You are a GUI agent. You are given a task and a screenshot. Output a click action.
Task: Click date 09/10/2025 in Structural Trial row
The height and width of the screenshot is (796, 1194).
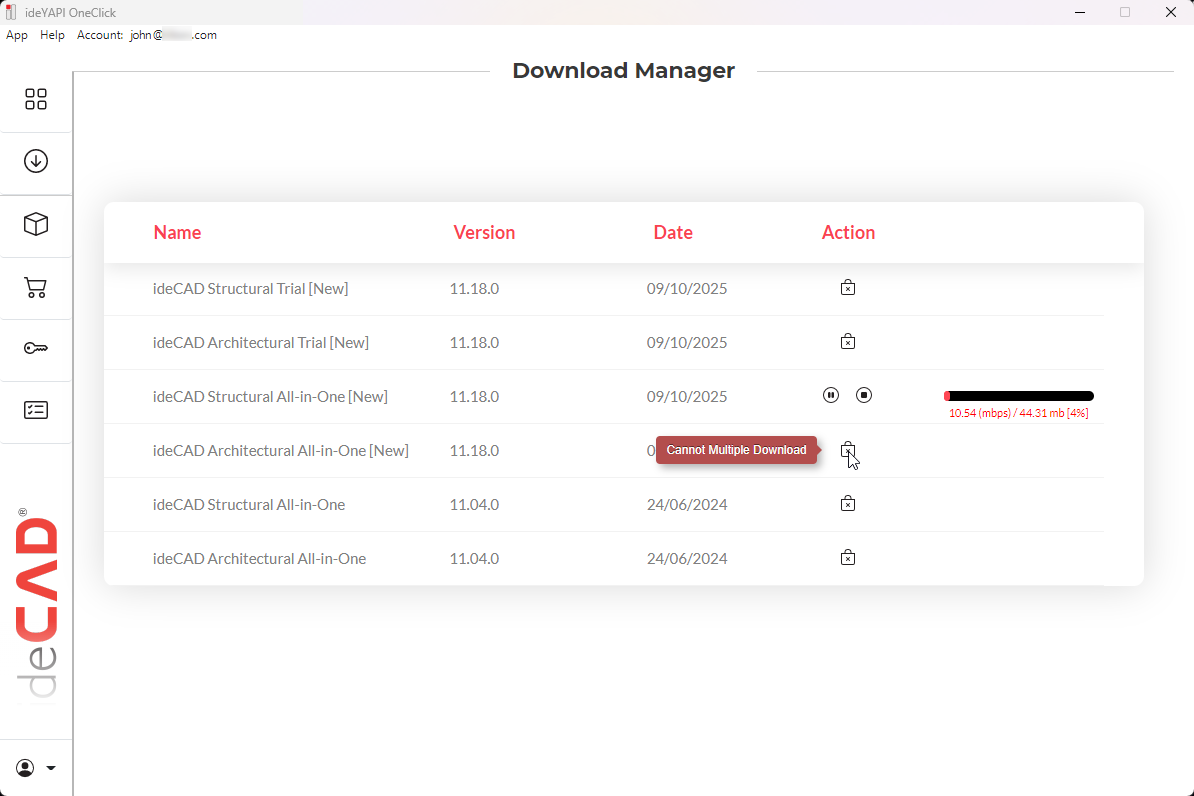(x=687, y=289)
